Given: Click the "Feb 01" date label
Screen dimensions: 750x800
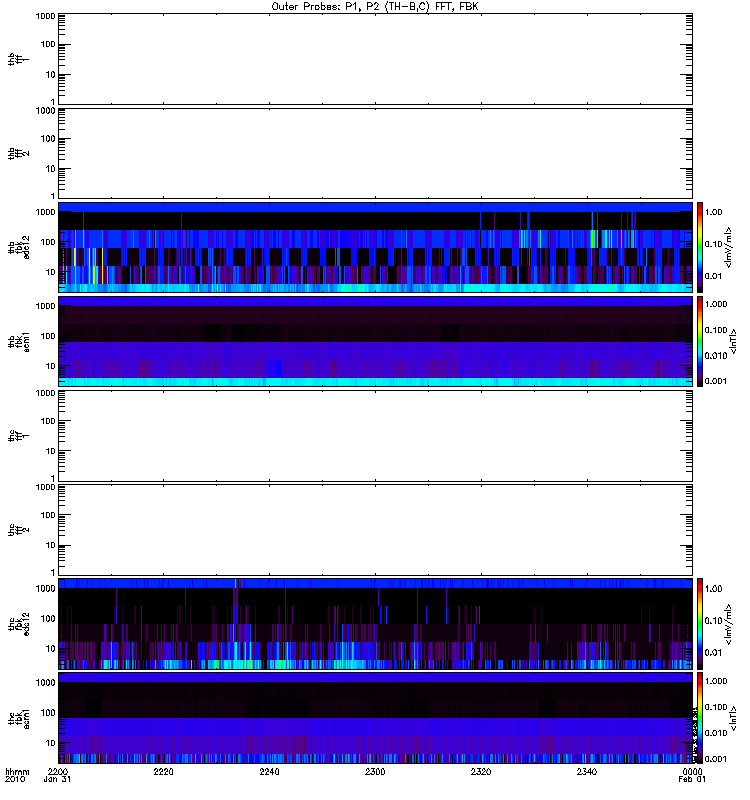Looking at the screenshot, I should coord(692,779).
